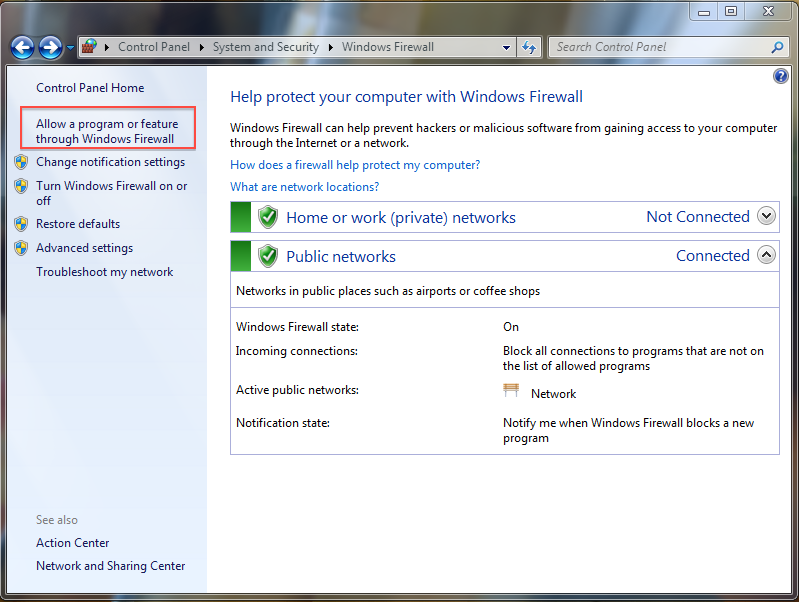This screenshot has width=799, height=602.
Task: Open 'What are network locations?' link
Action: click(x=305, y=187)
